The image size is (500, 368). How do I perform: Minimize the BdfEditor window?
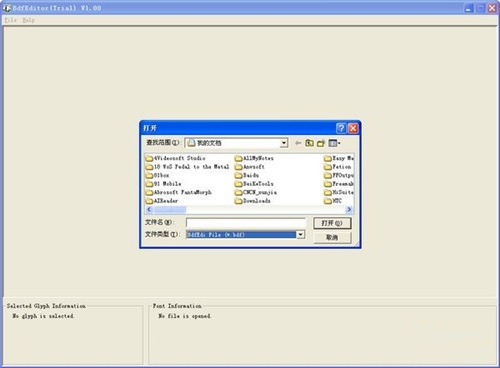[469, 8]
